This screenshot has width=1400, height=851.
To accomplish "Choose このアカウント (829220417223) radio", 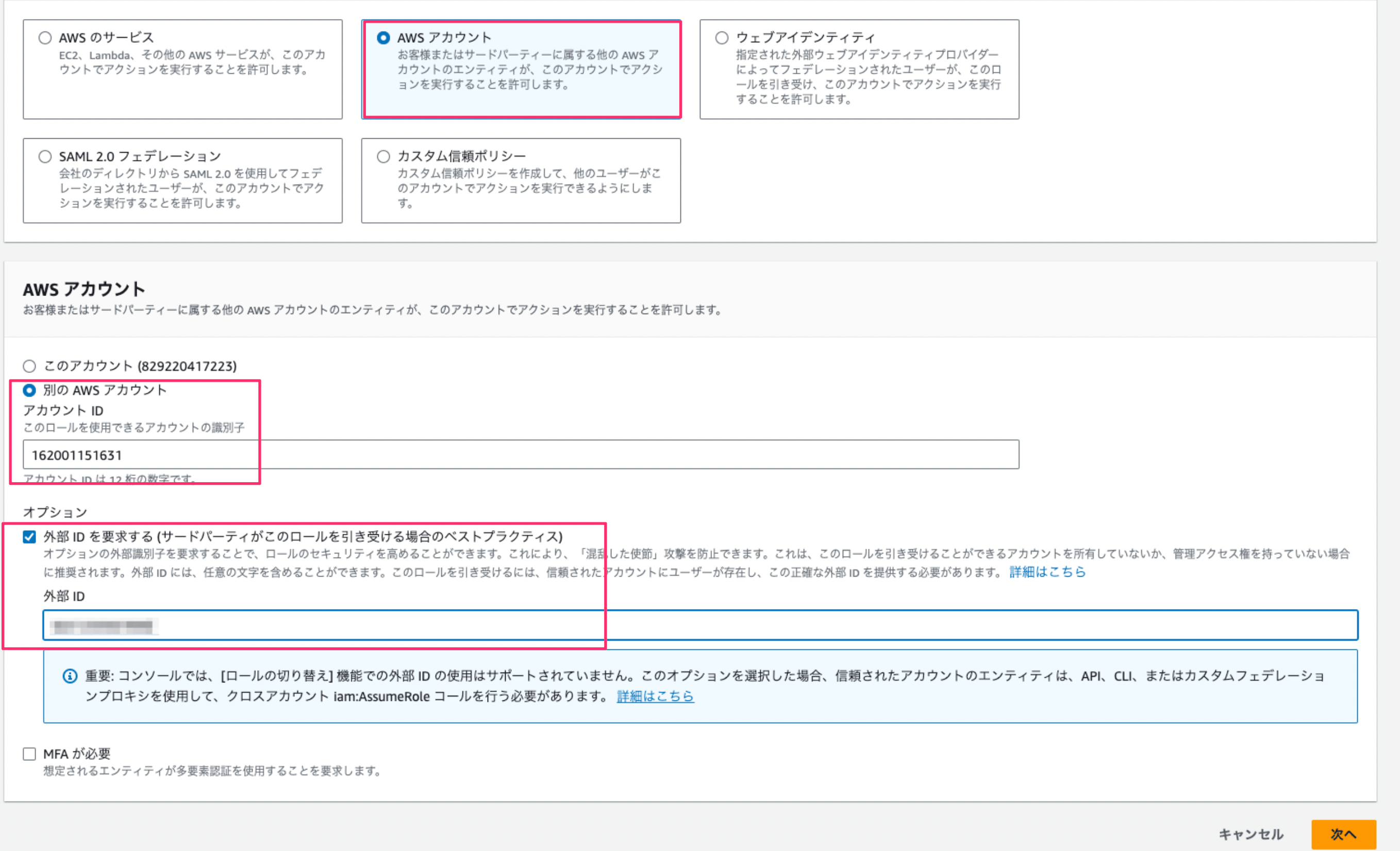I will tap(29, 366).
